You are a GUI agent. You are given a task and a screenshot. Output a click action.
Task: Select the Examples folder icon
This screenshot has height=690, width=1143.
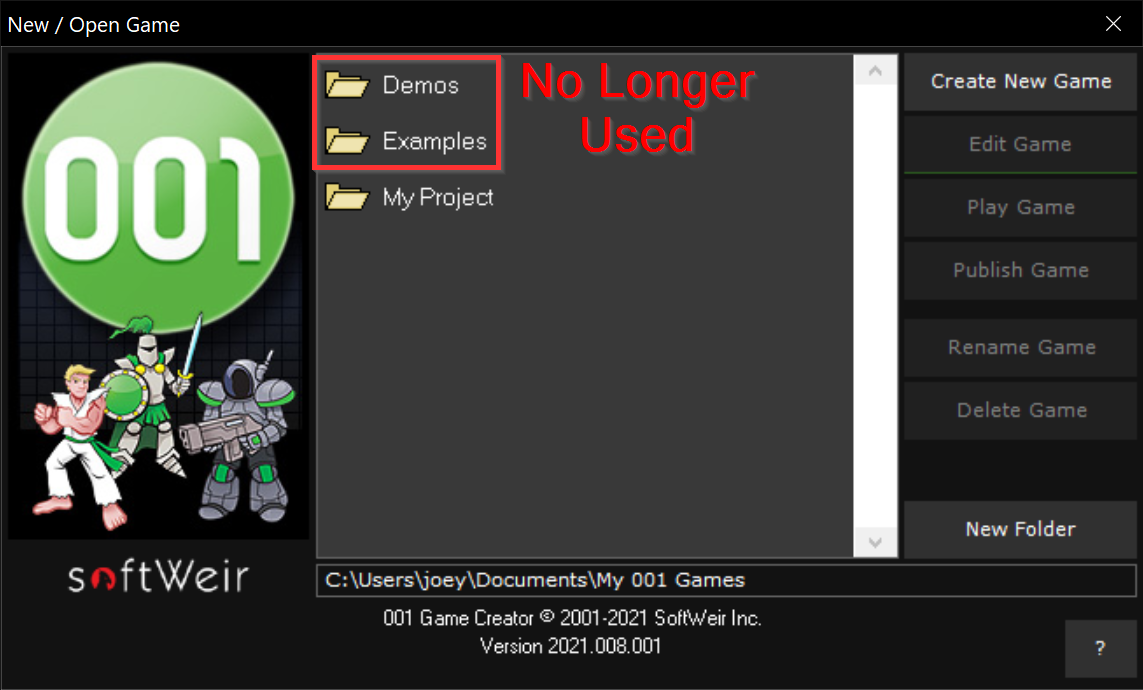tap(347, 140)
